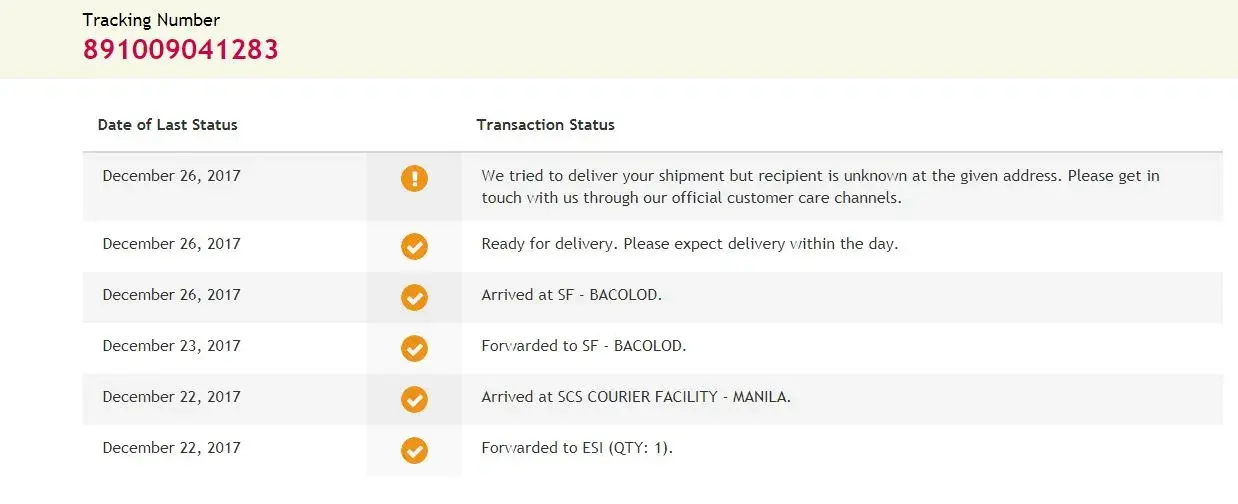Click the checkmark beside Forwarded to ESI
1238x504 pixels.
point(414,450)
